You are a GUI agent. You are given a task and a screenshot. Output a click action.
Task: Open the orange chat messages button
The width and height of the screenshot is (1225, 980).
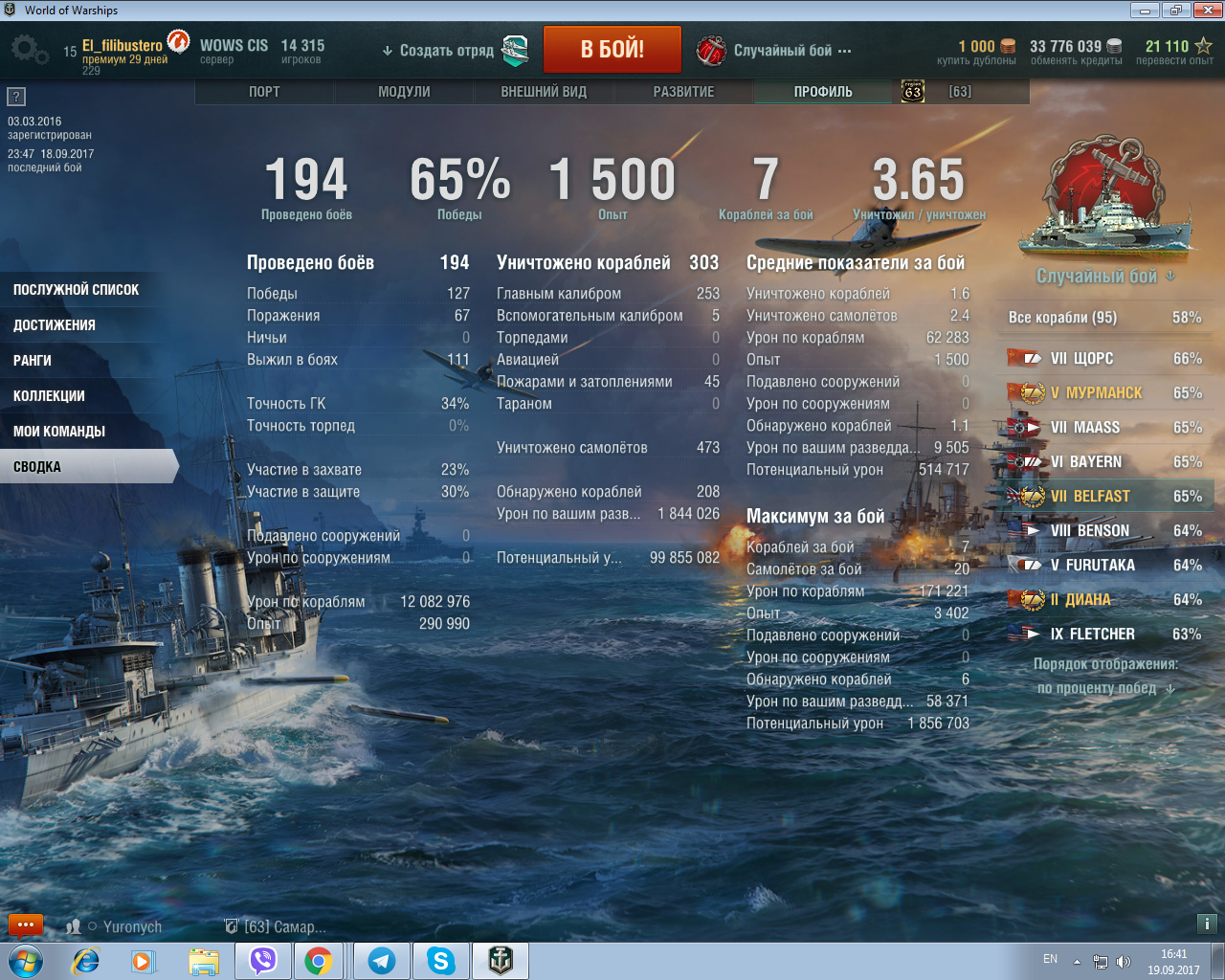tap(26, 925)
